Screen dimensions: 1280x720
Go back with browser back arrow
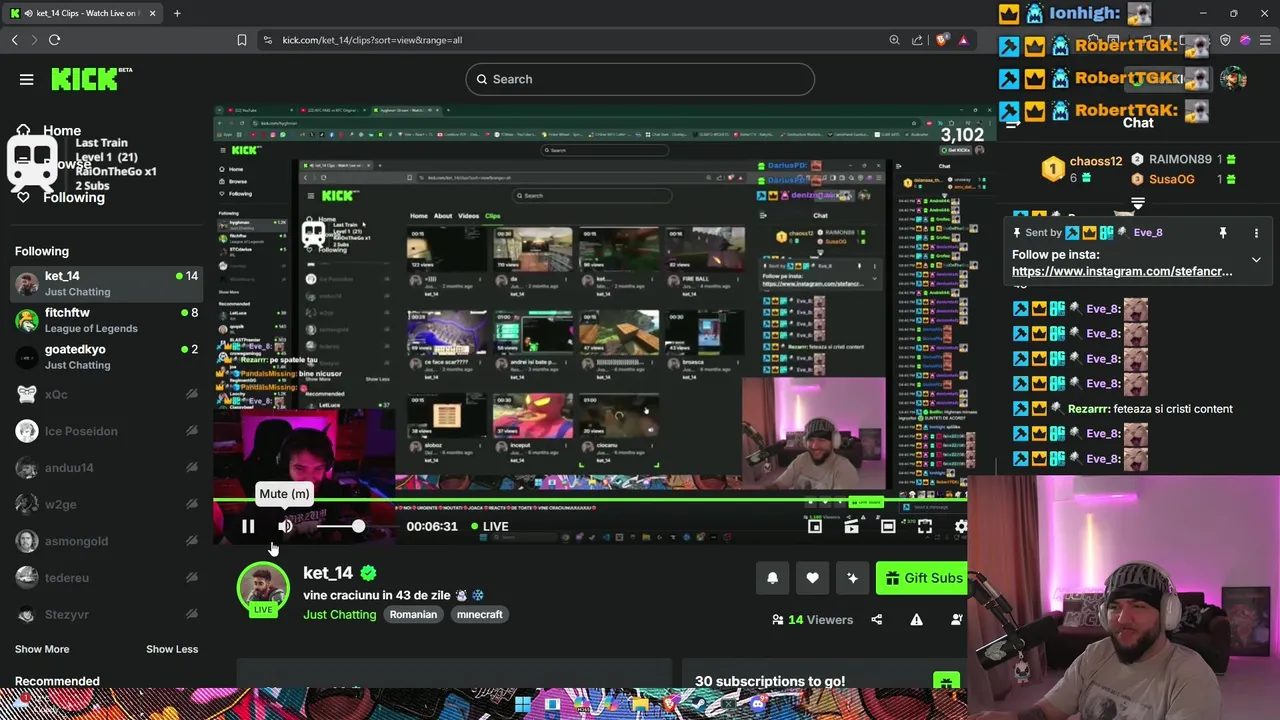(14, 40)
